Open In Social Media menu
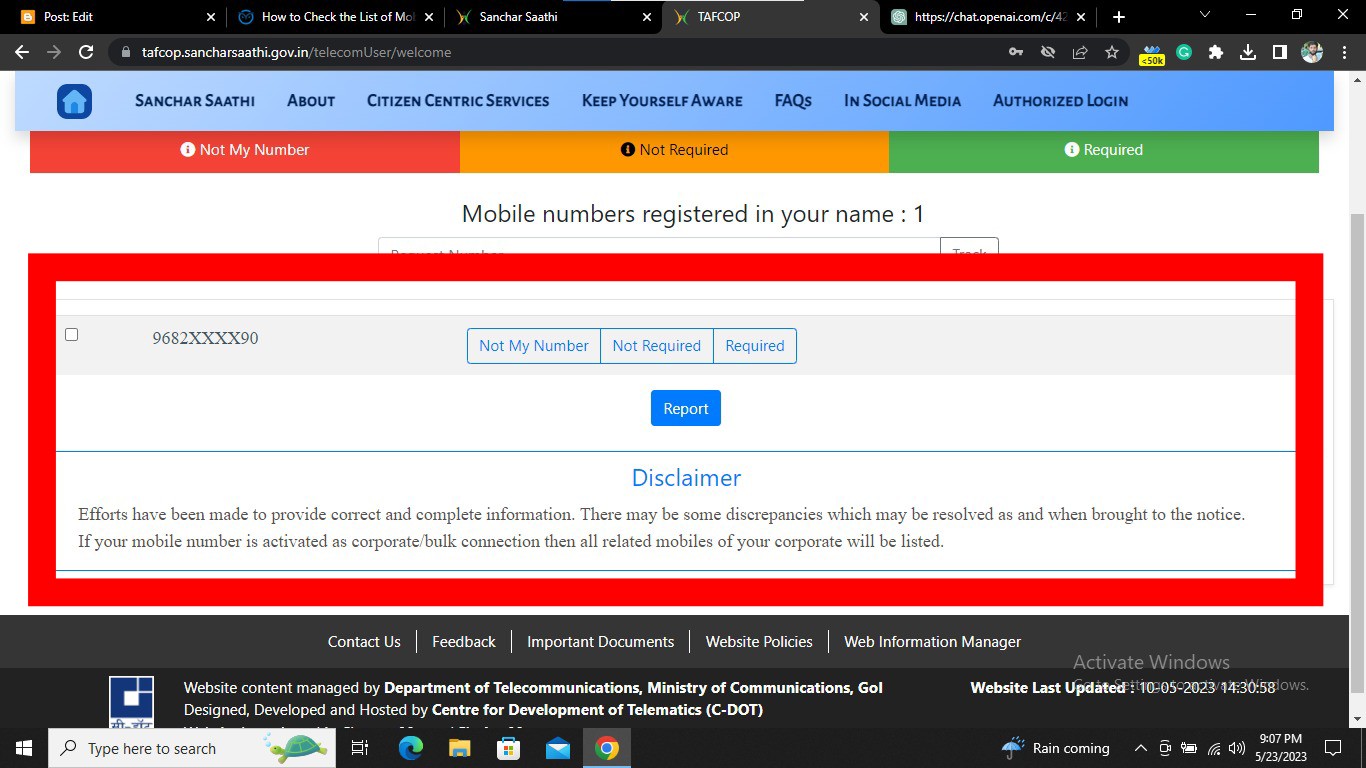 click(x=902, y=101)
